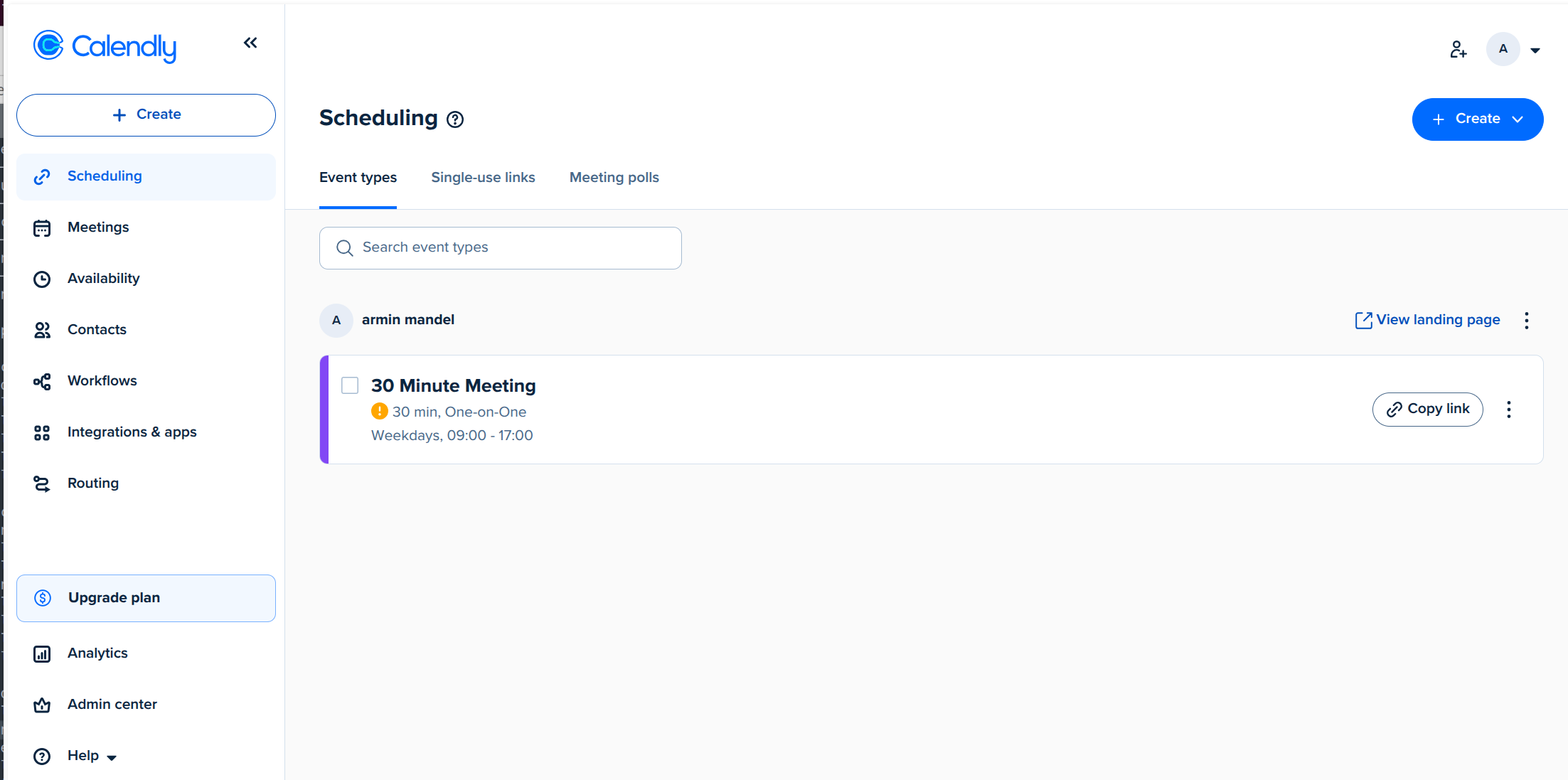Open the Admin center
The height and width of the screenshot is (780, 1568).
[x=112, y=704]
